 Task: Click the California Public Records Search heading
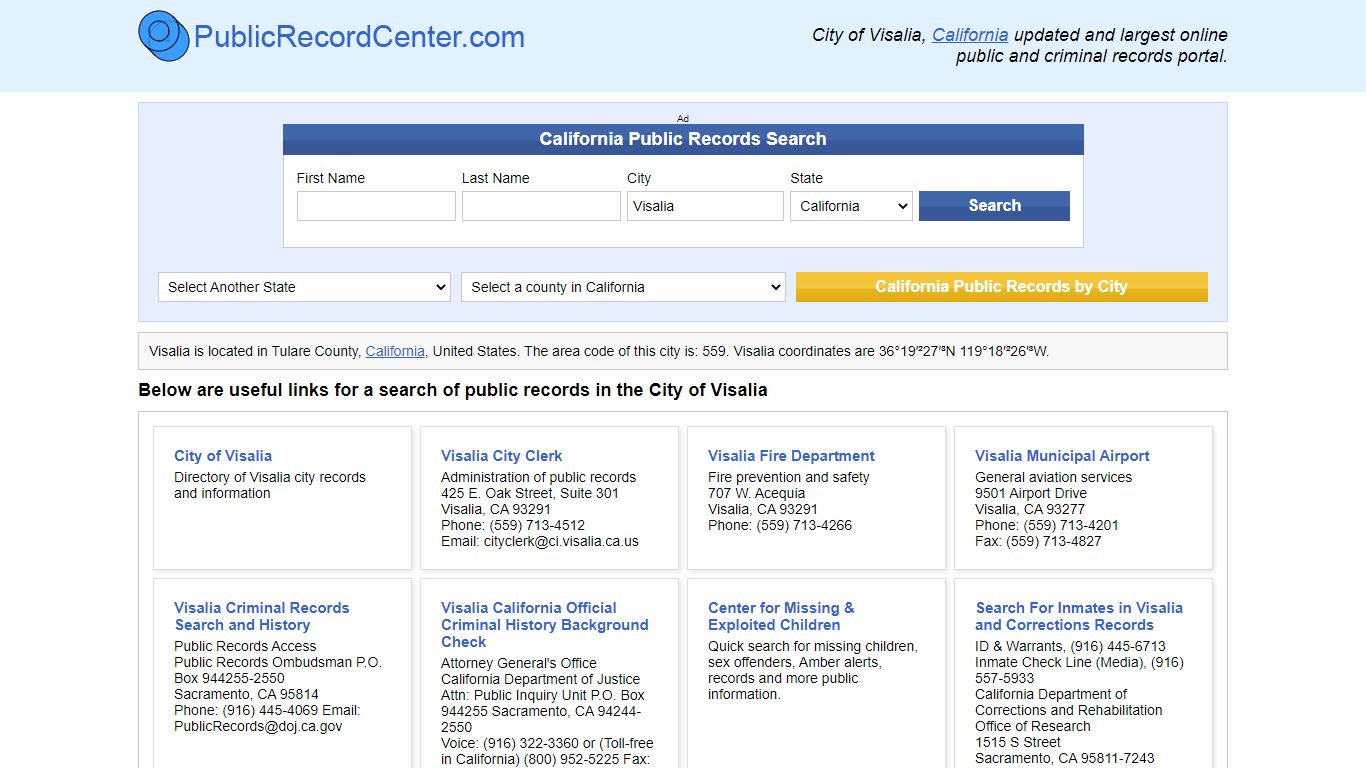pyautogui.click(x=683, y=139)
